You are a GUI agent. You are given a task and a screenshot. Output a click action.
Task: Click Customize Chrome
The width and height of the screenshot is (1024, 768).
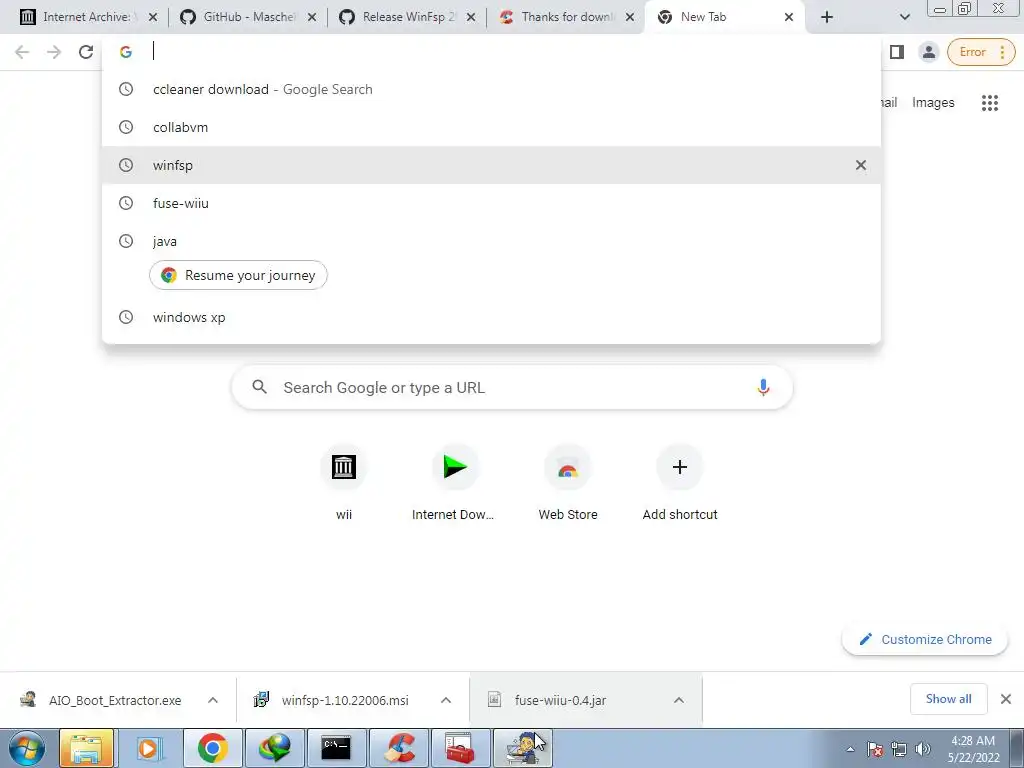(x=925, y=639)
